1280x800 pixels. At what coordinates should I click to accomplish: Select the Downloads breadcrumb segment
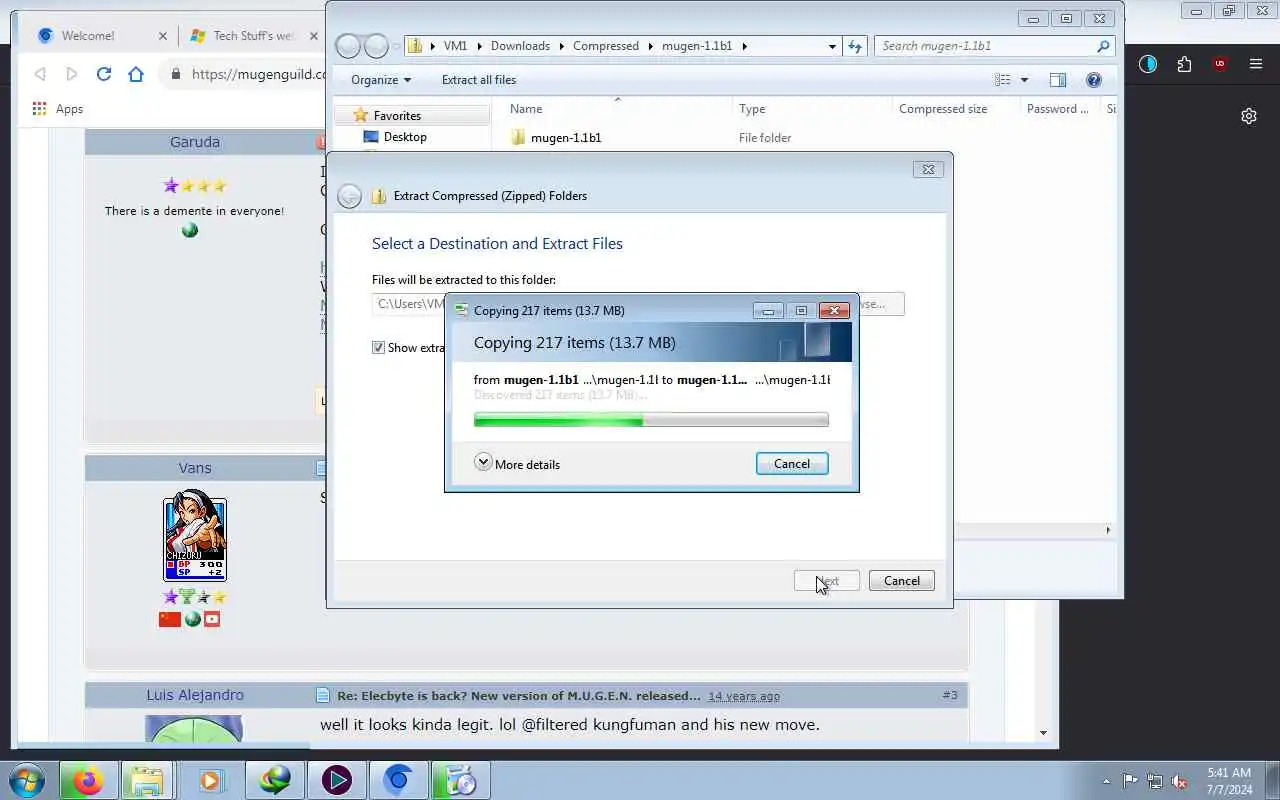click(x=520, y=46)
